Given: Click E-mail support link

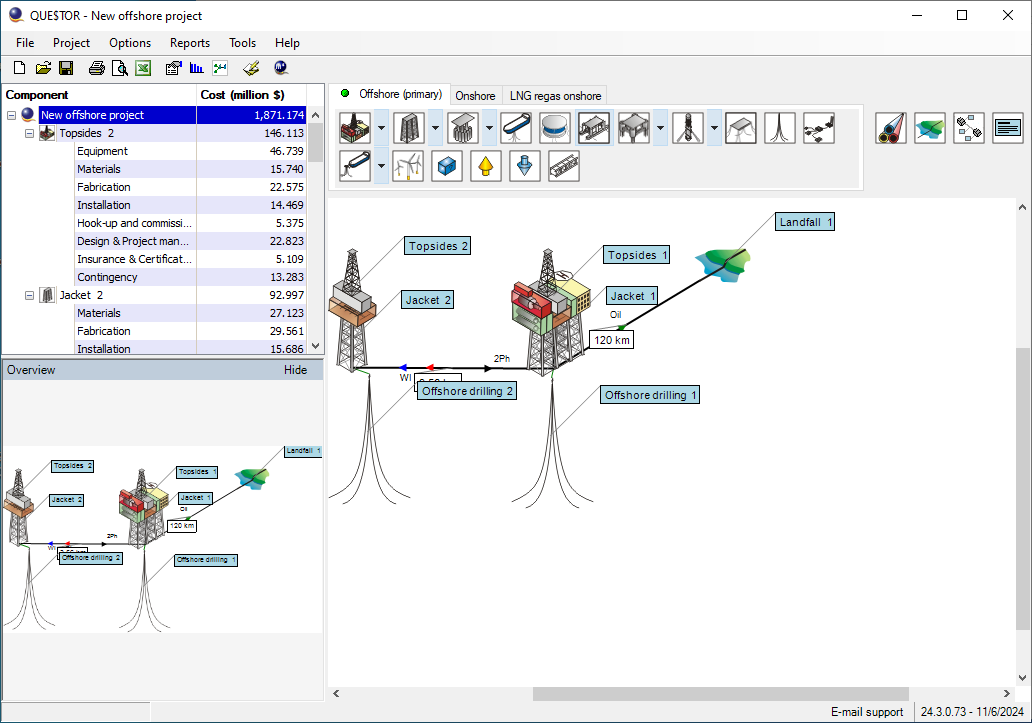Looking at the screenshot, I should click(867, 712).
